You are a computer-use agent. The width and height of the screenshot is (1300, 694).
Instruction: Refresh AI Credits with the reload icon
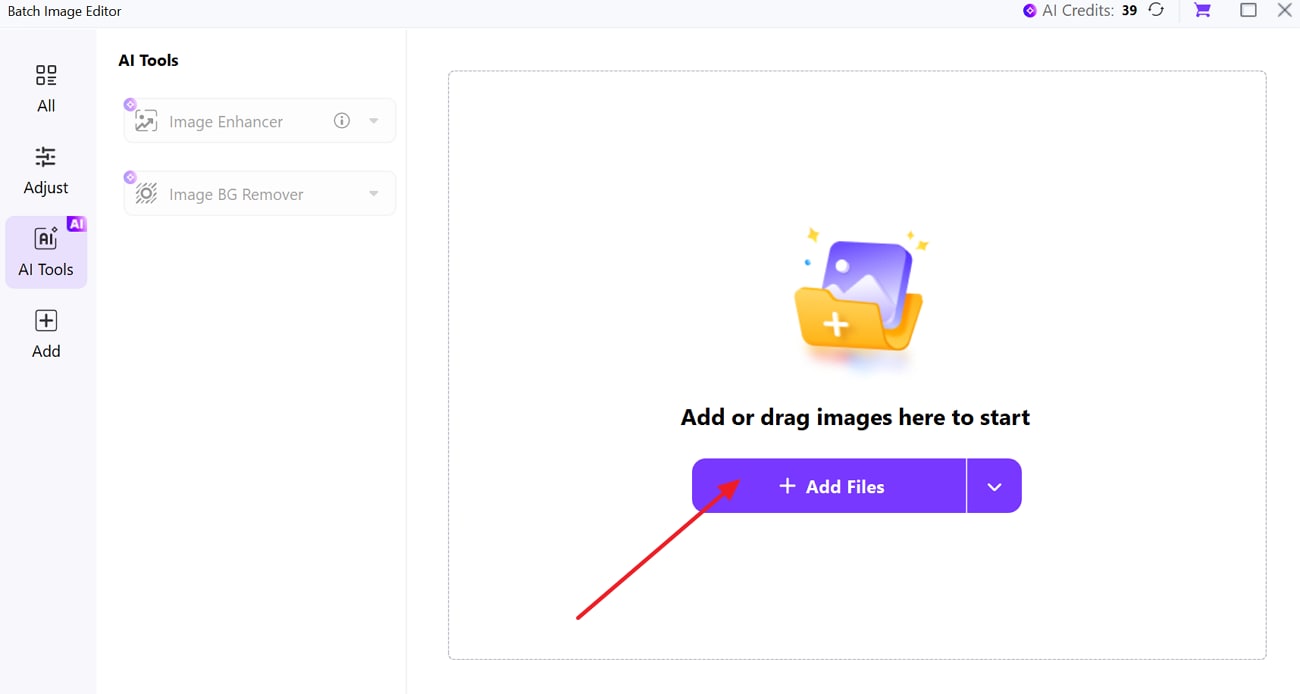1156,10
